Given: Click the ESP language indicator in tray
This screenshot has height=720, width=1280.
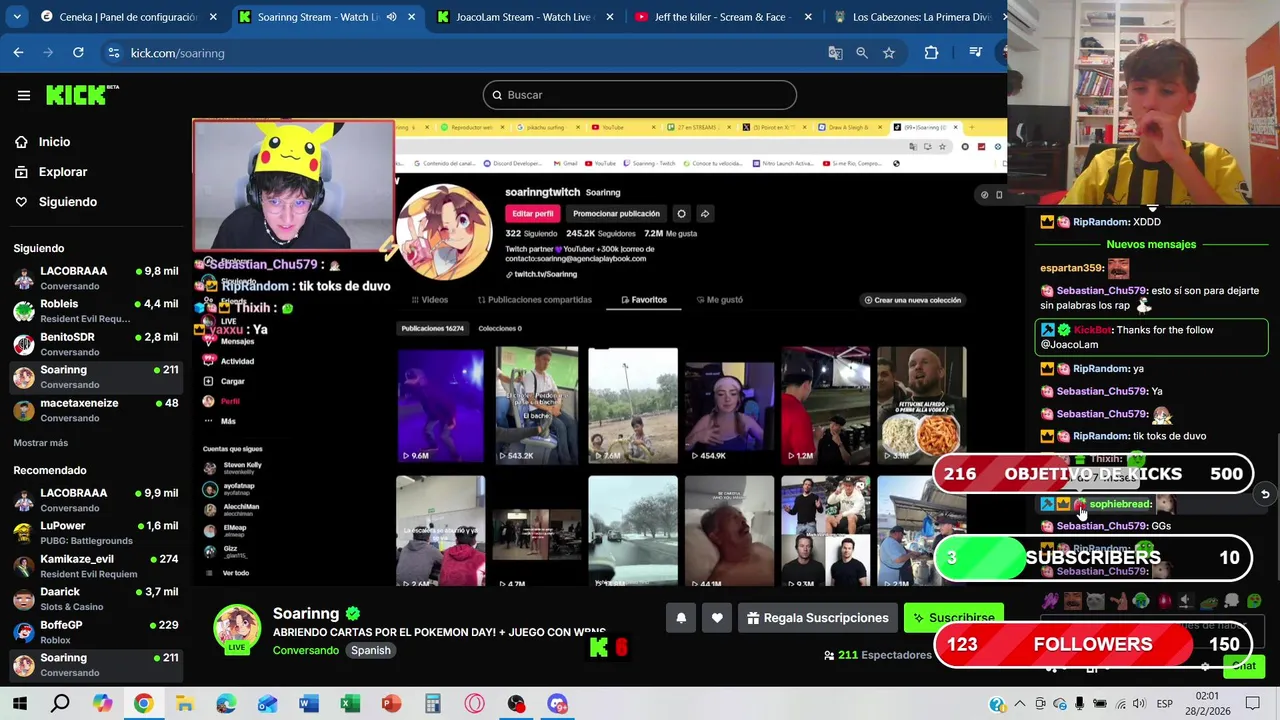Looking at the screenshot, I should [x=1165, y=704].
